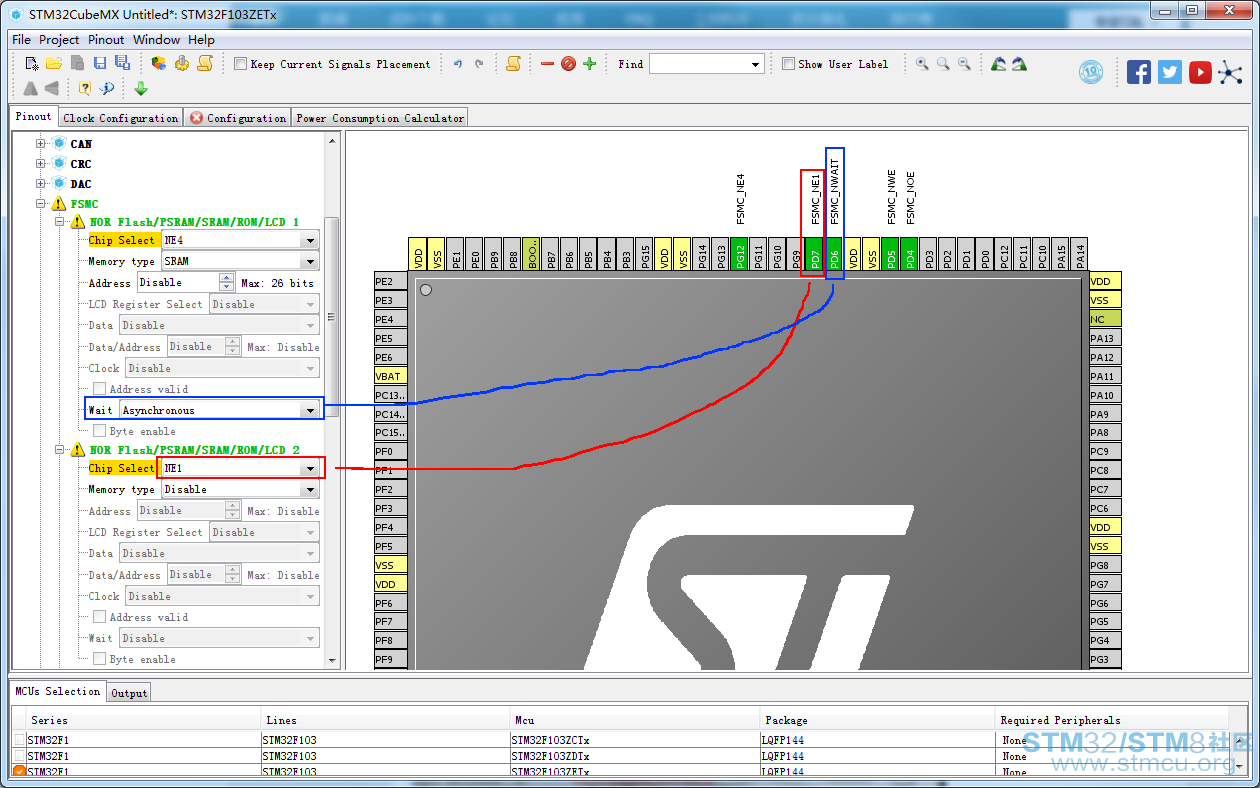This screenshot has width=1260, height=788.
Task: Click the Save project floppy icon
Action: (x=100, y=64)
